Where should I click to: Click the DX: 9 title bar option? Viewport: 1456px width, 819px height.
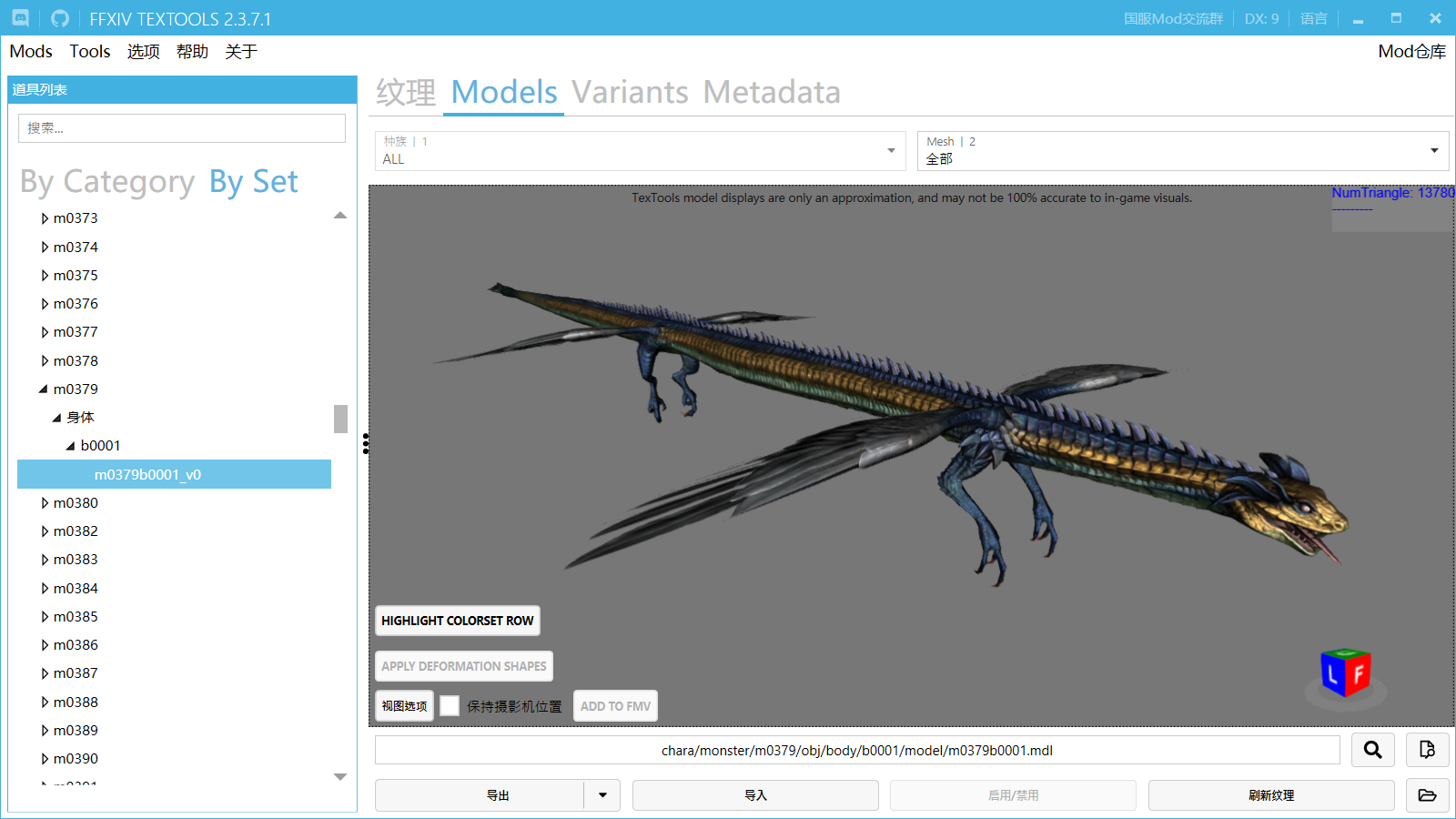(x=1261, y=19)
